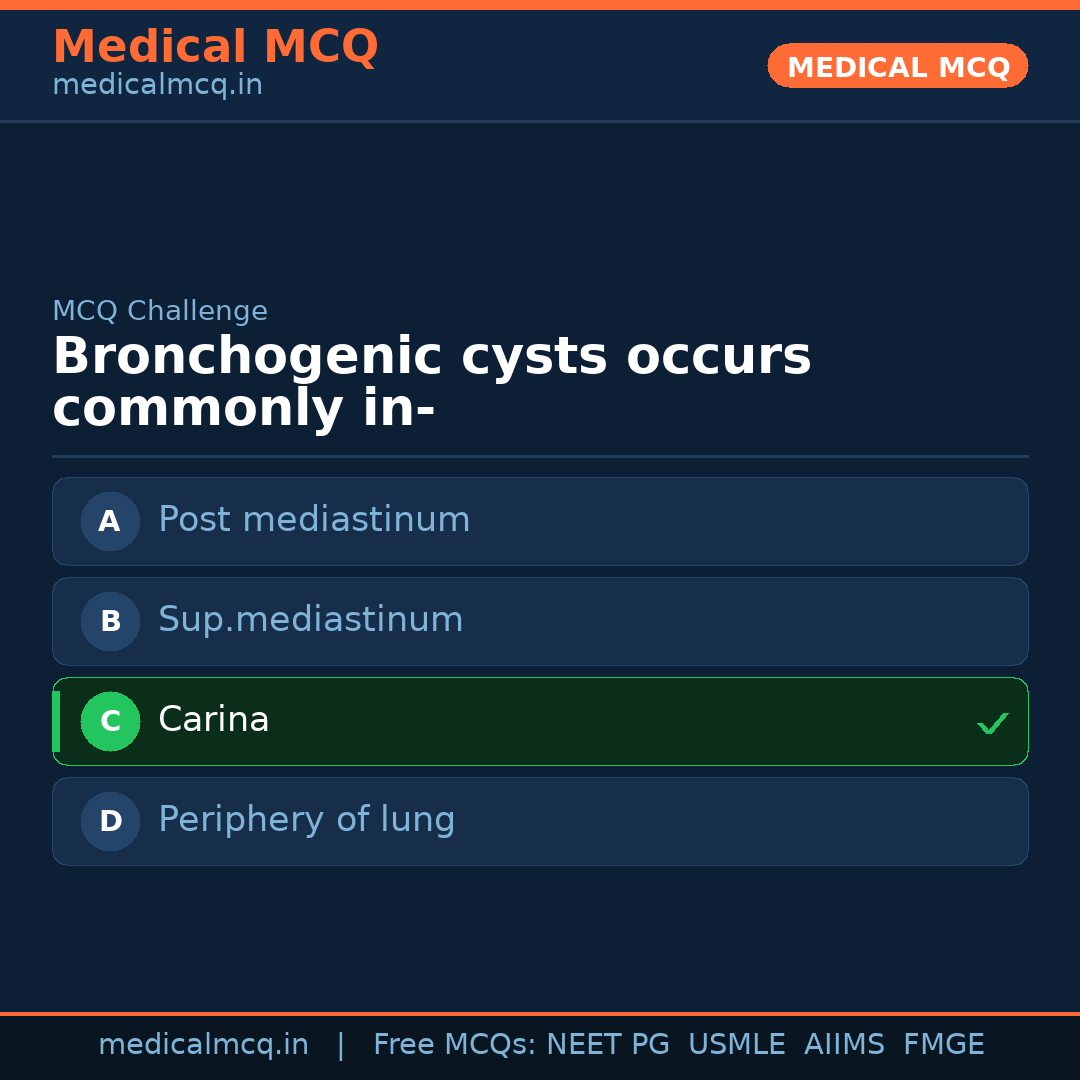Viewport: 1080px width, 1080px height.
Task: Open the question title text area
Action: (x=432, y=380)
